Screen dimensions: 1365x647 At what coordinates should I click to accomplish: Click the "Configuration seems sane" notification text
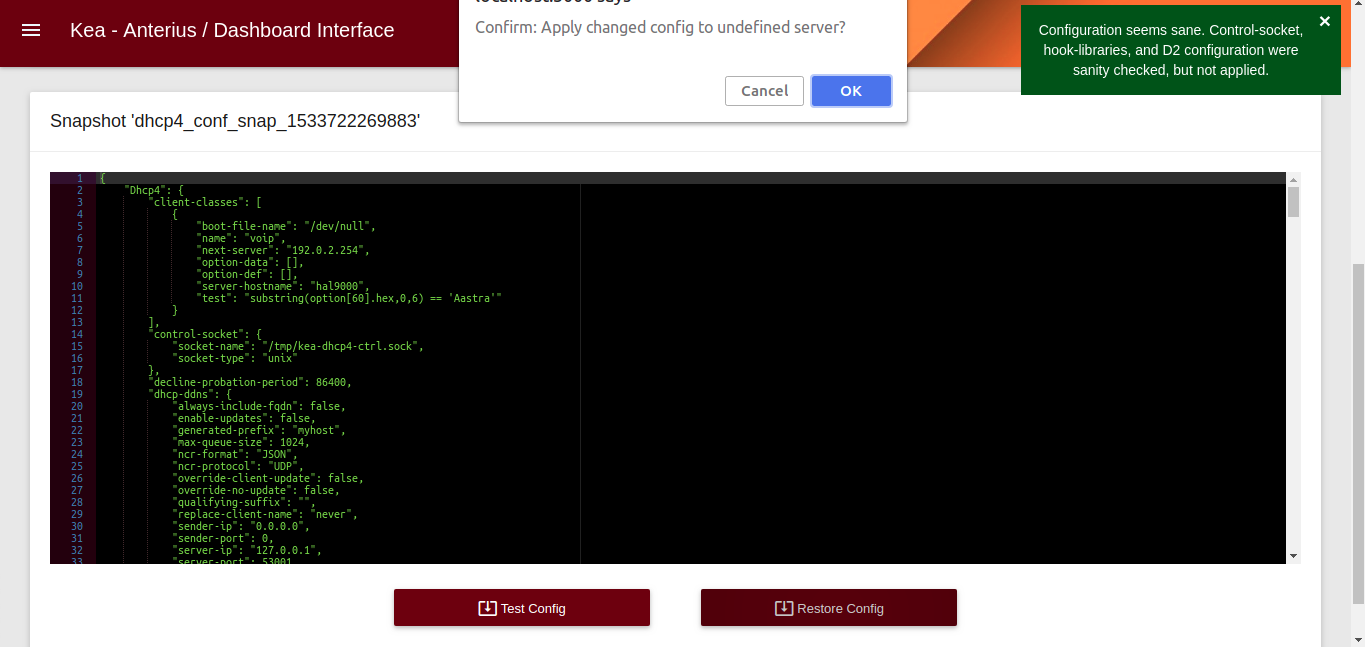tap(1170, 51)
